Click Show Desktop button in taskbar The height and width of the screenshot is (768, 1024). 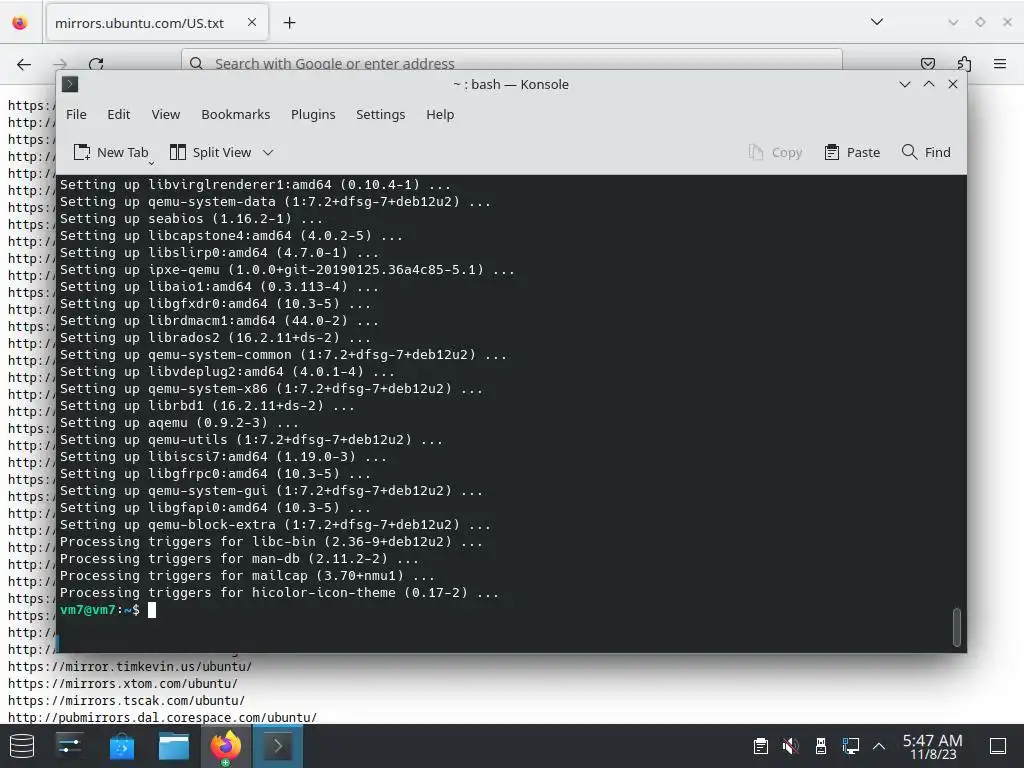click(998, 746)
